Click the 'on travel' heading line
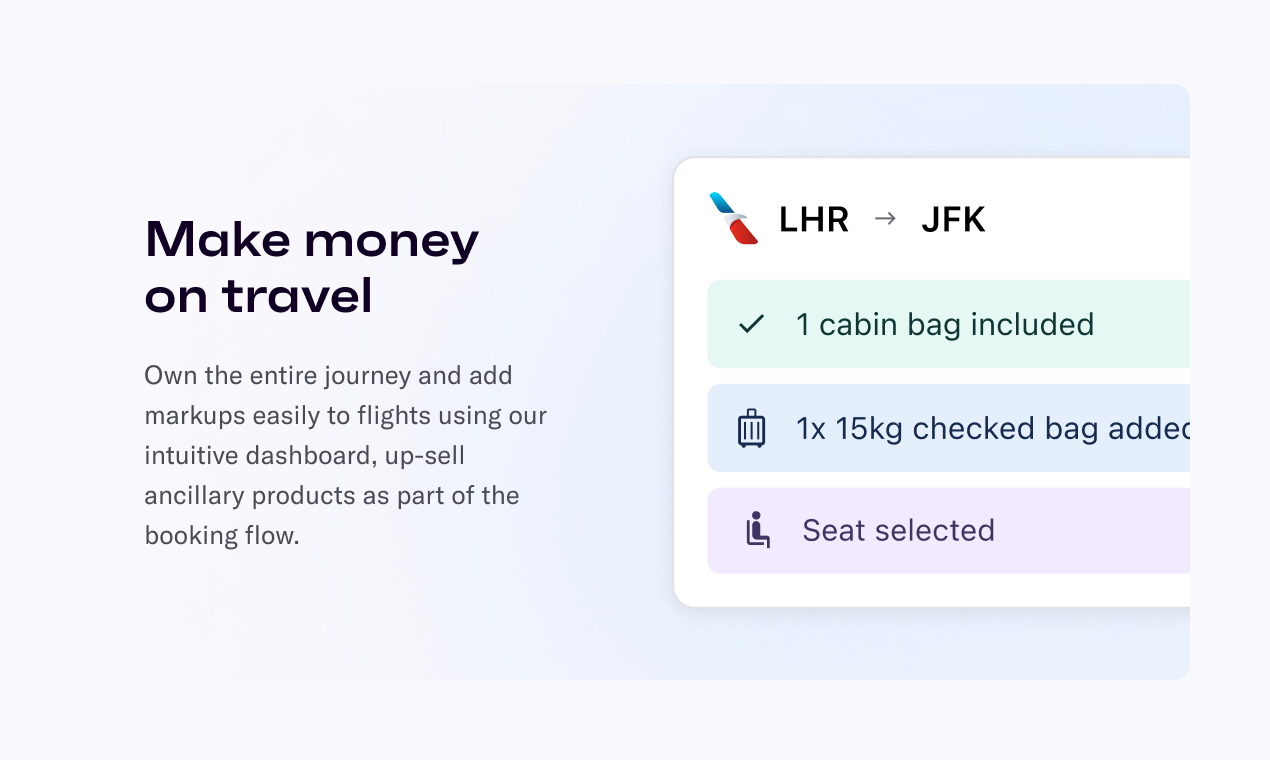Screen dimensions: 1270x760 click(x=259, y=296)
